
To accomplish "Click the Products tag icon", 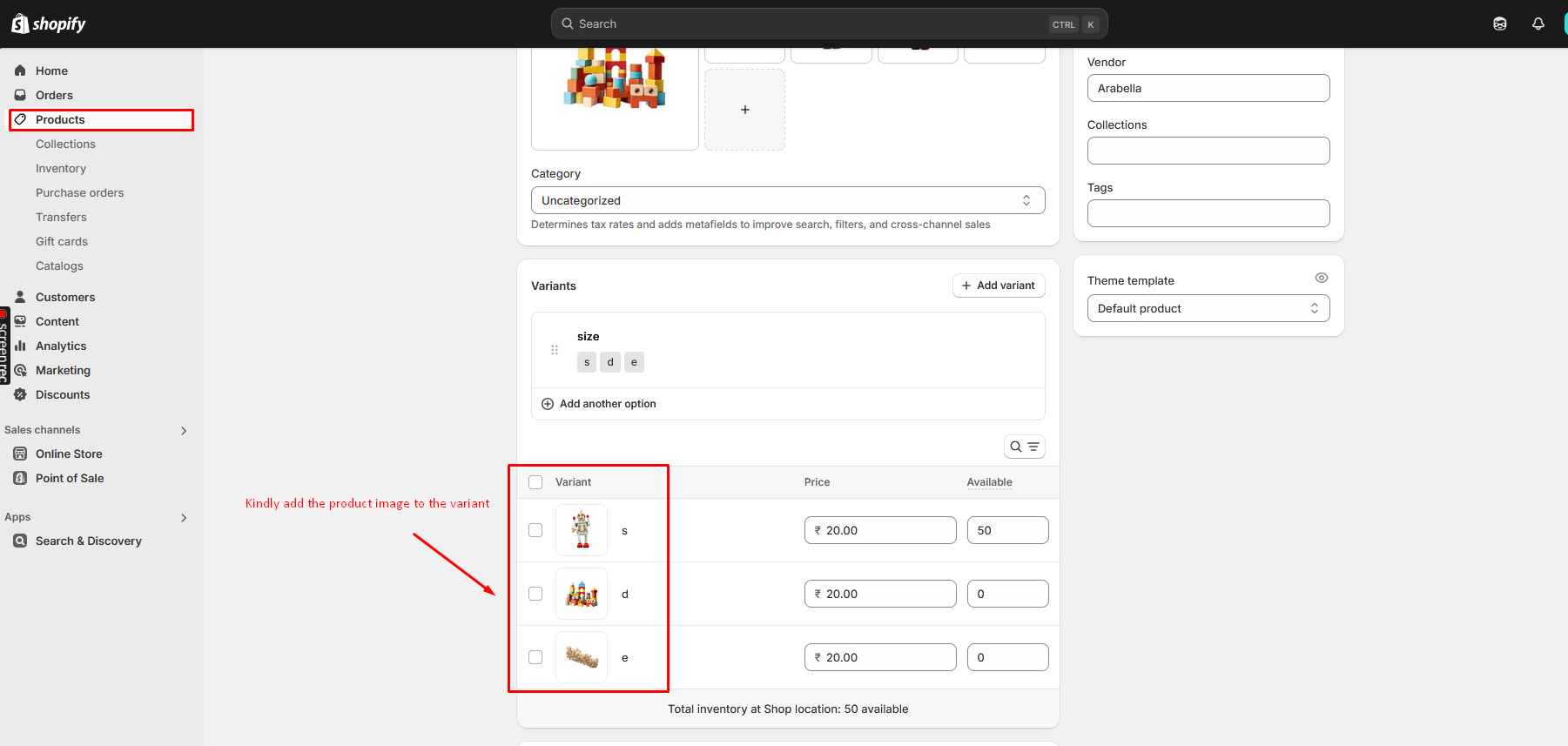I will pyautogui.click(x=20, y=119).
